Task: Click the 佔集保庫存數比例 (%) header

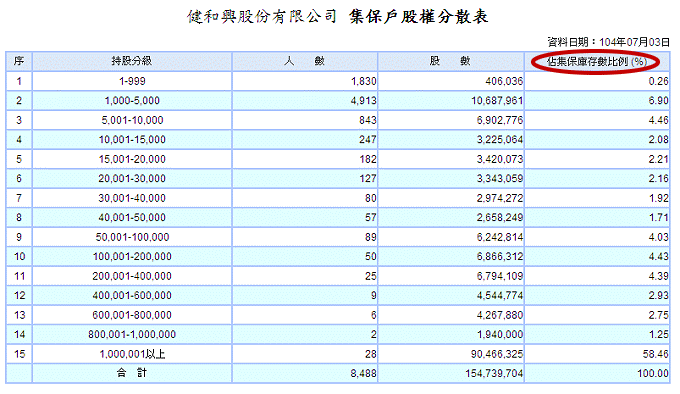Action: (596, 62)
